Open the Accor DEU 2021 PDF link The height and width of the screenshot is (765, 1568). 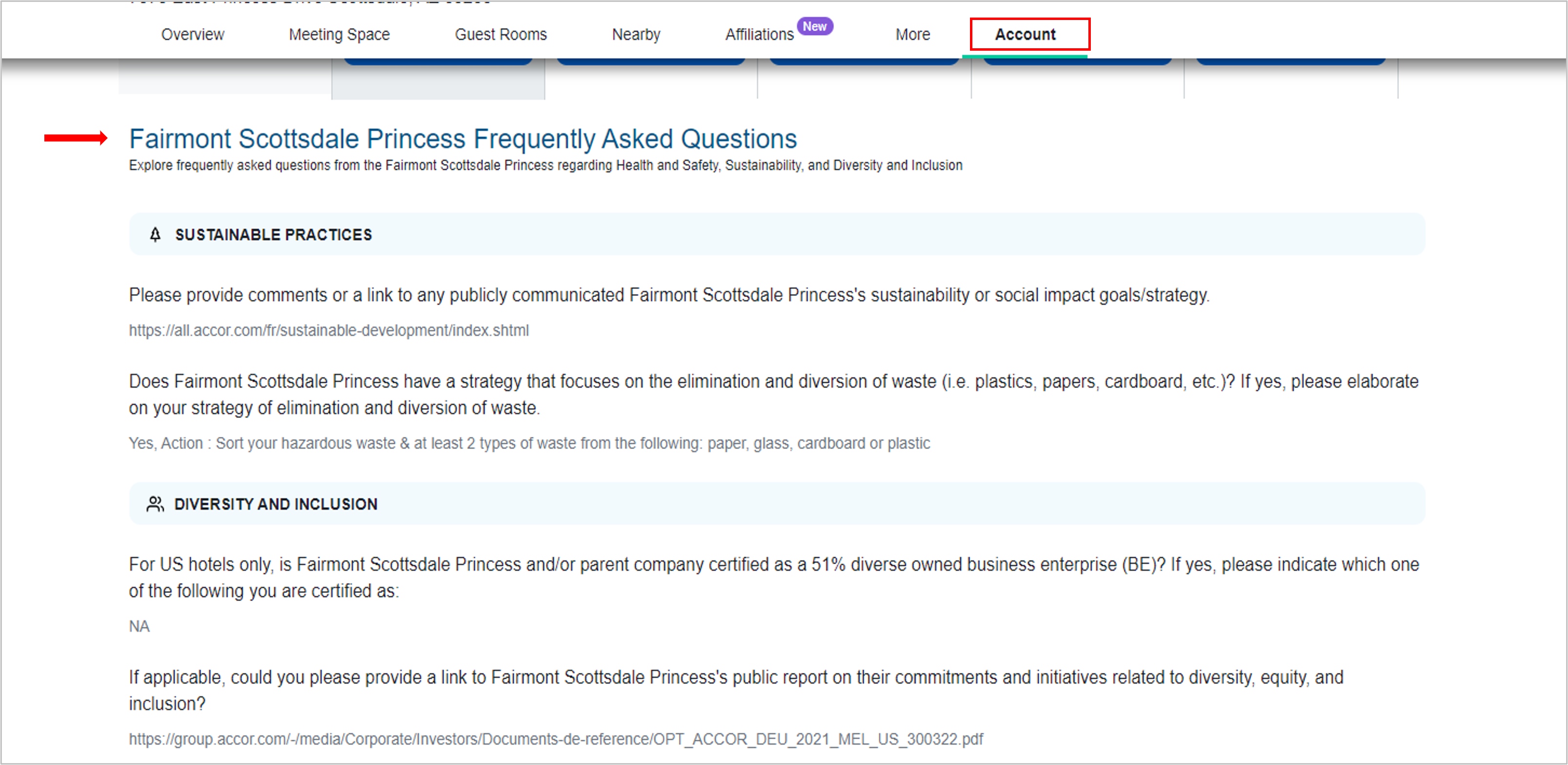555,739
